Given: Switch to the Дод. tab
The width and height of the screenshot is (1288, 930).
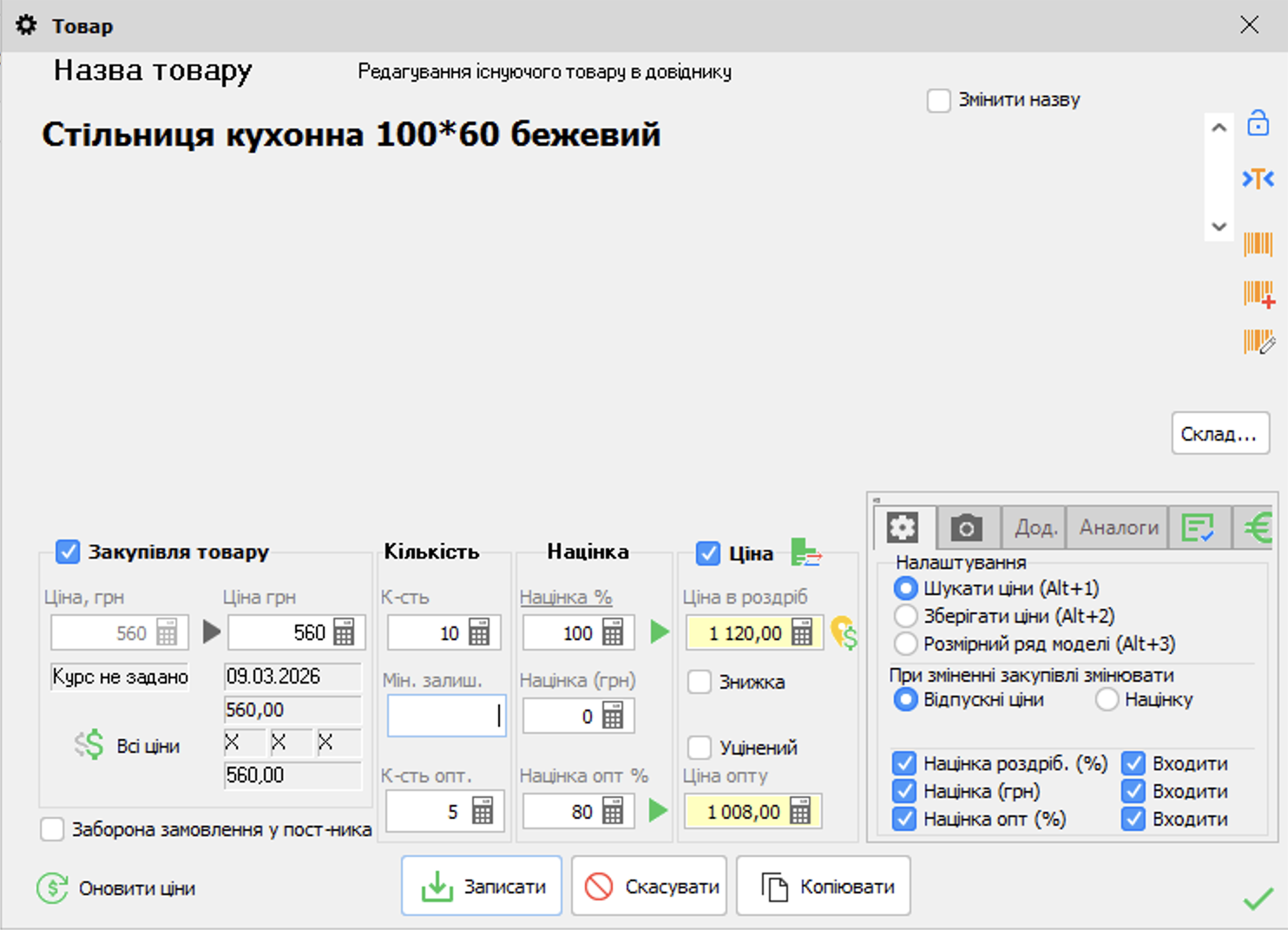Looking at the screenshot, I should coord(1033,526).
